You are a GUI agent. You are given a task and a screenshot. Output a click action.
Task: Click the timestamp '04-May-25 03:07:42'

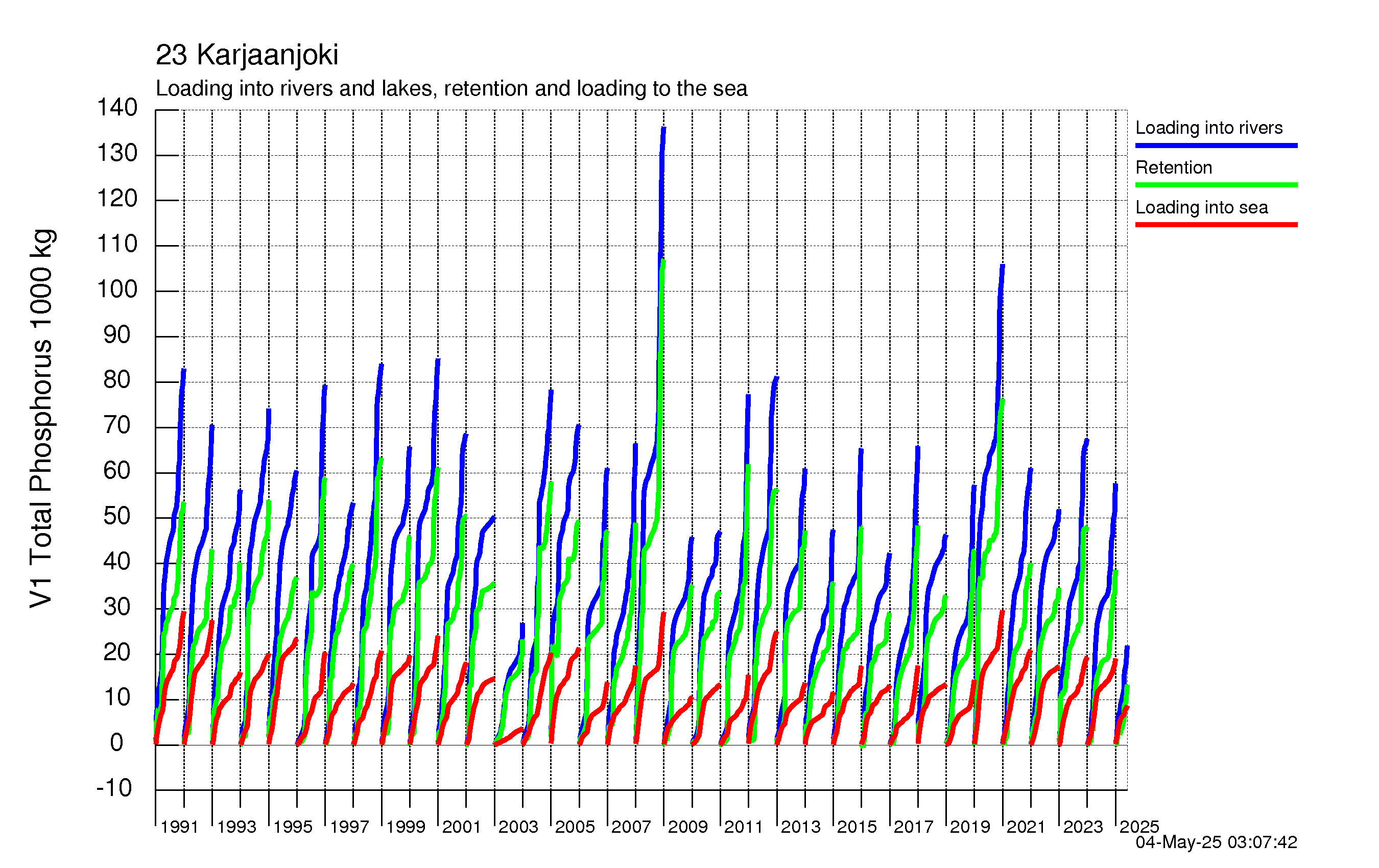(1217, 842)
